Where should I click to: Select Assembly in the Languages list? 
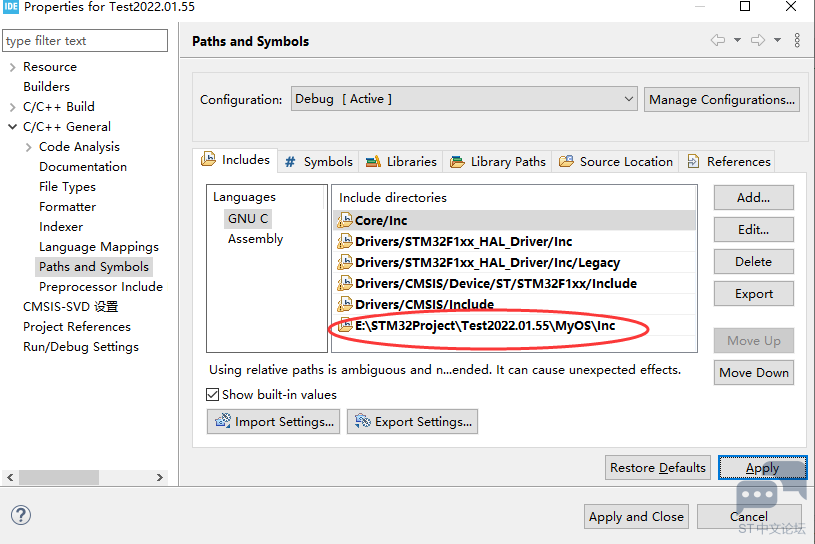[x=255, y=239]
